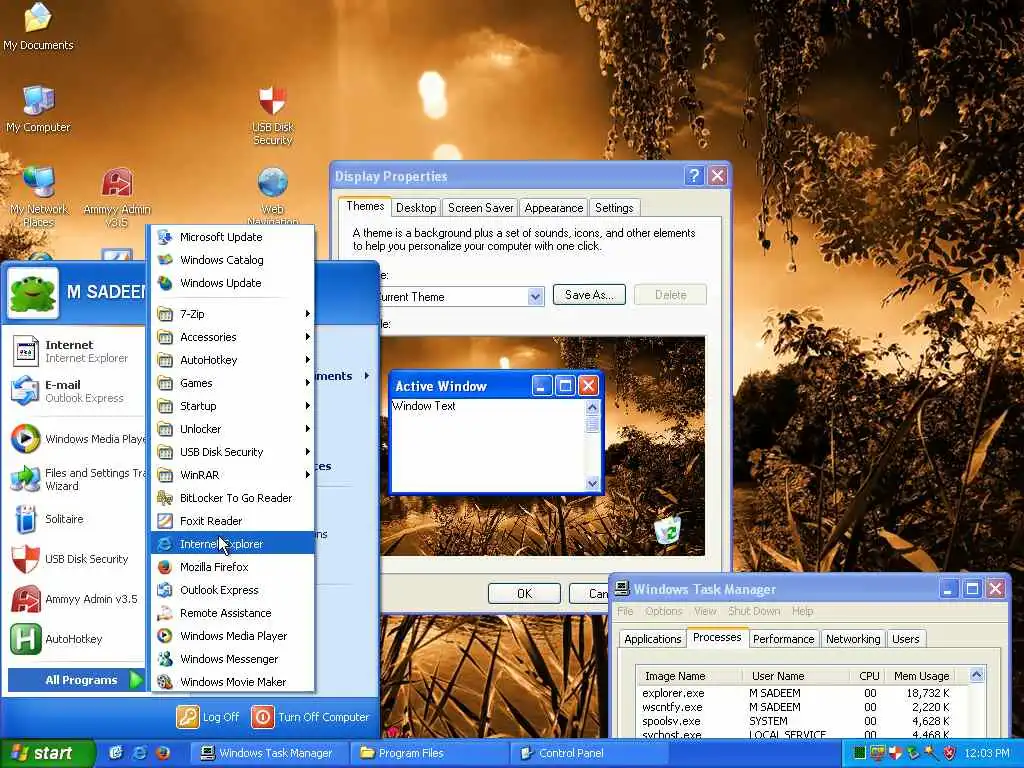Select spoolsv.exe process row
This screenshot has width=1024, height=768.
pos(798,721)
